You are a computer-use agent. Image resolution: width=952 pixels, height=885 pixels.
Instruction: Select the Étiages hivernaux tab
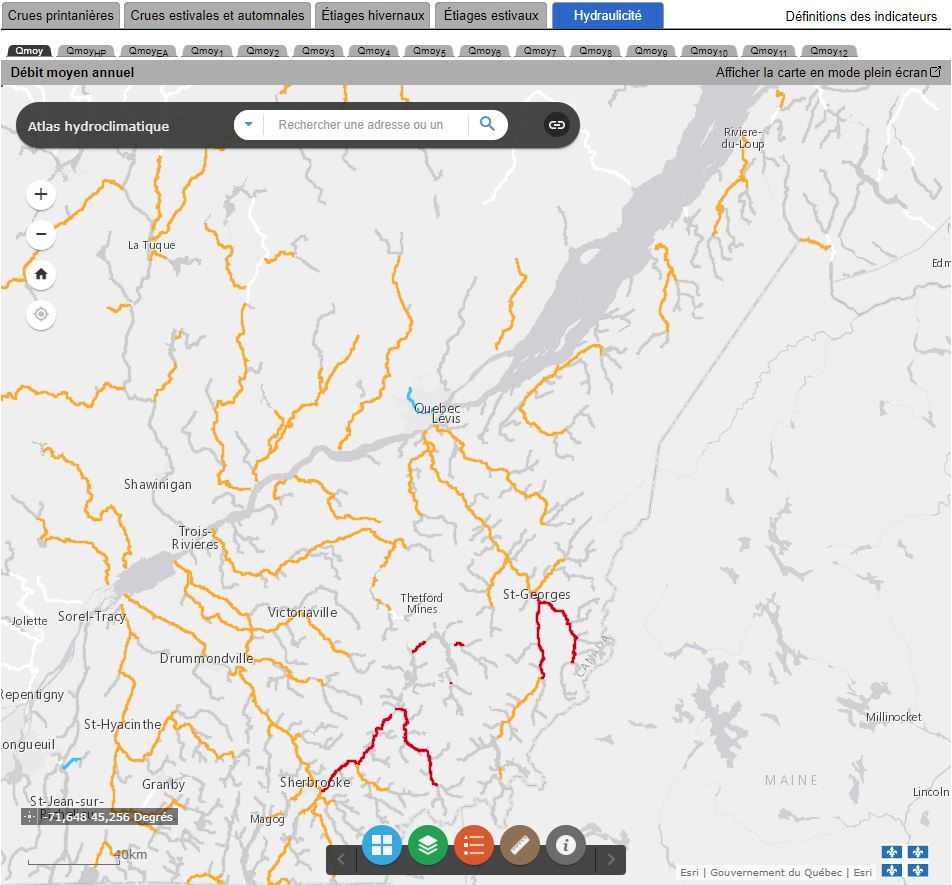(373, 16)
